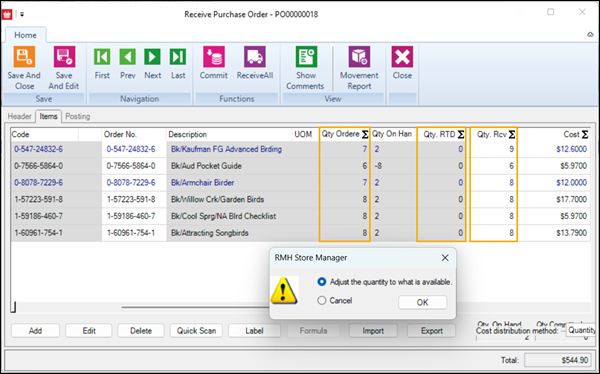
Task: Select code 1-60961-754-1 in Code column
Action: (38, 233)
